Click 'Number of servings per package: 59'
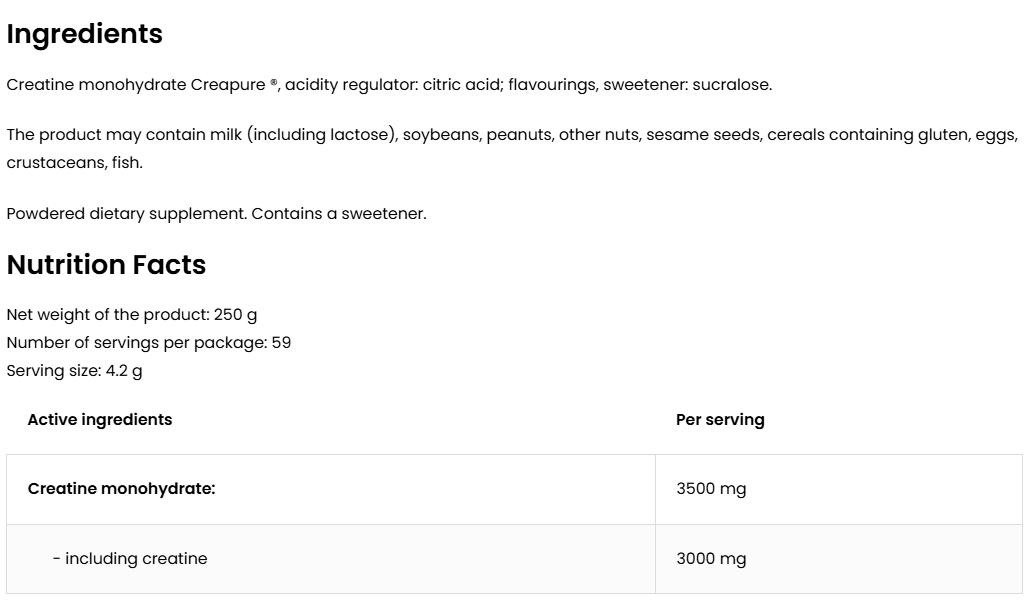Viewport: 1029px width, 602px height. click(148, 343)
